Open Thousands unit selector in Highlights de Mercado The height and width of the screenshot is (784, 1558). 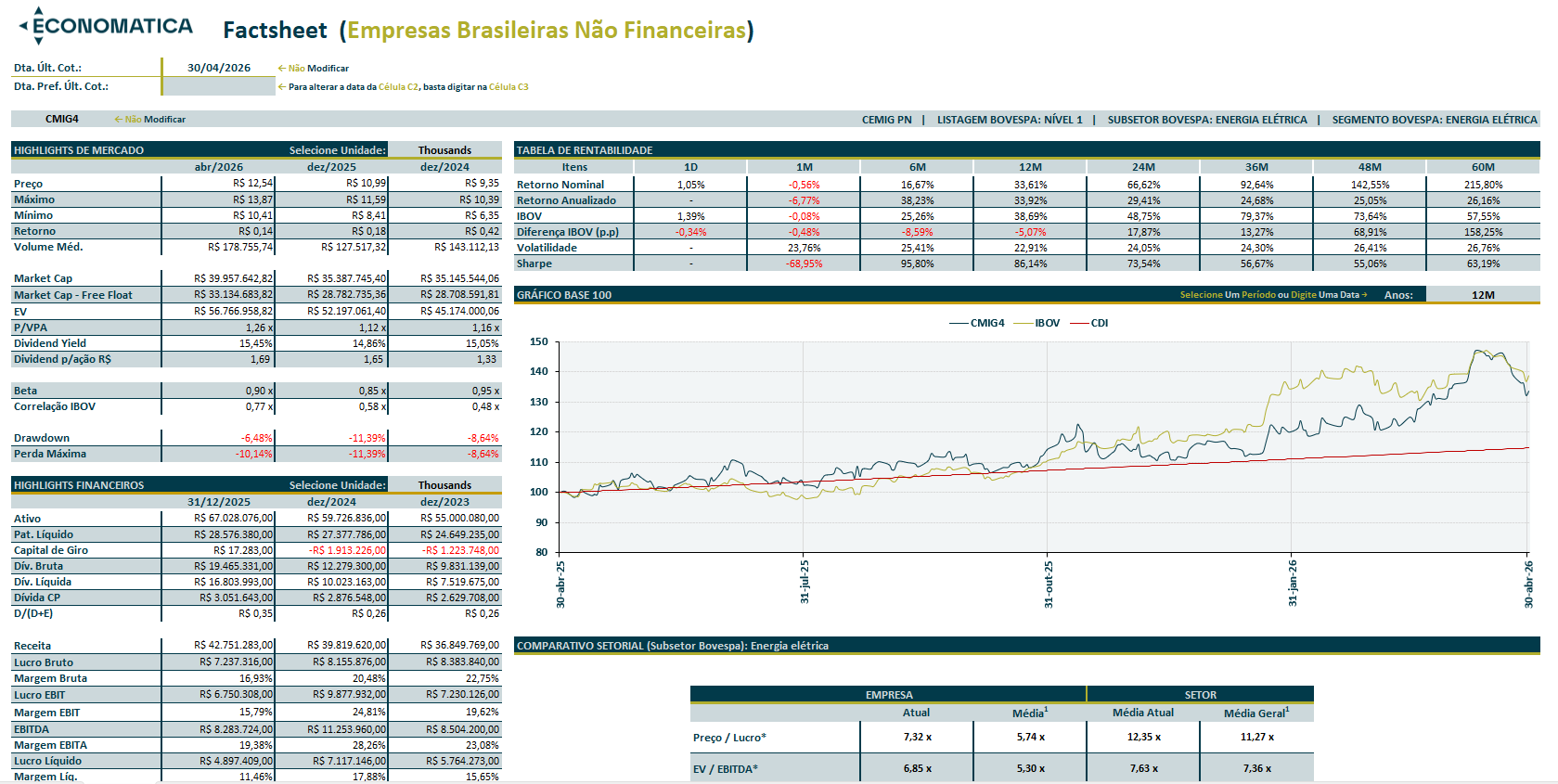444,150
